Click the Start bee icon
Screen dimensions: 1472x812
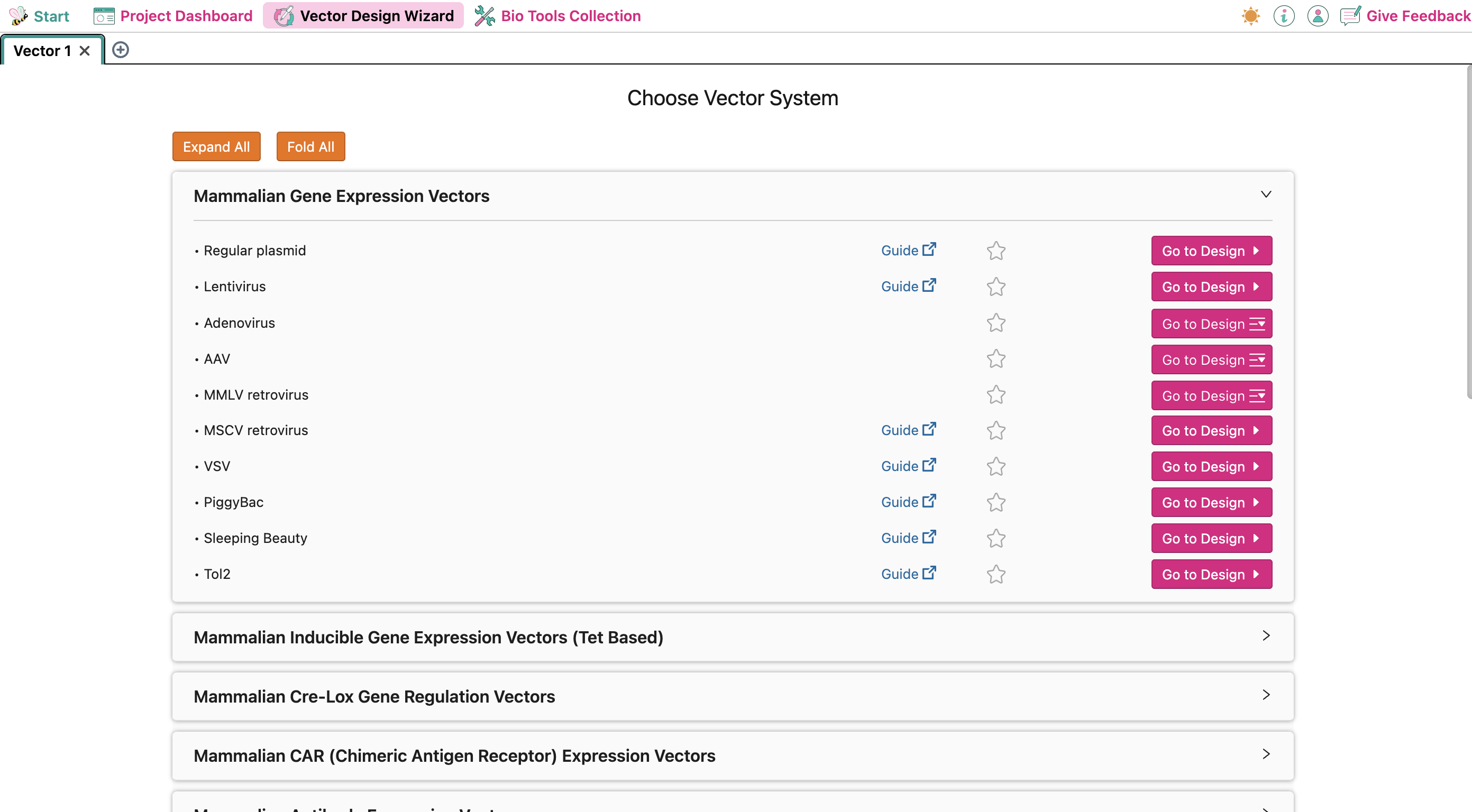(x=19, y=16)
